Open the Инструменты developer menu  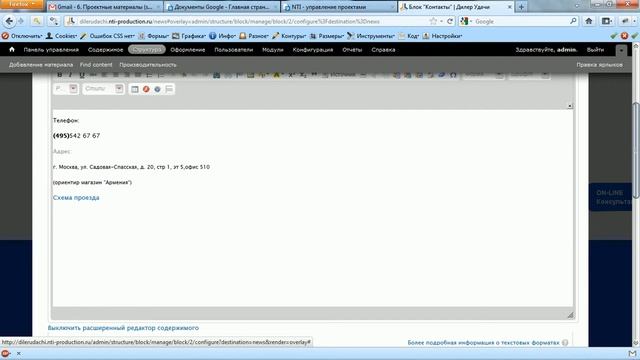click(371, 36)
